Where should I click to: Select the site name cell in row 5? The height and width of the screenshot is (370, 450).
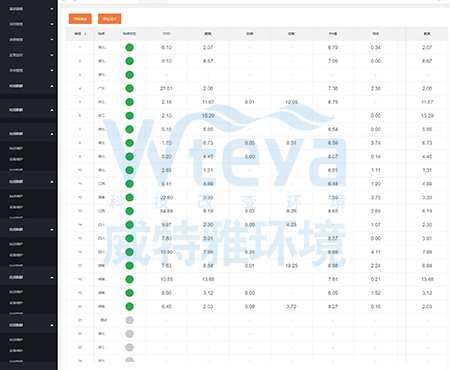coord(102,102)
